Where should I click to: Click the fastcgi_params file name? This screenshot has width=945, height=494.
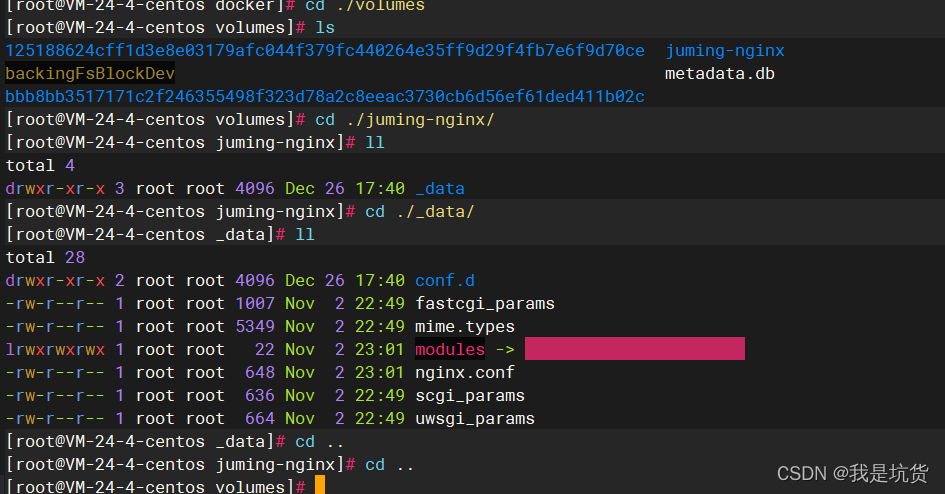tap(484, 304)
